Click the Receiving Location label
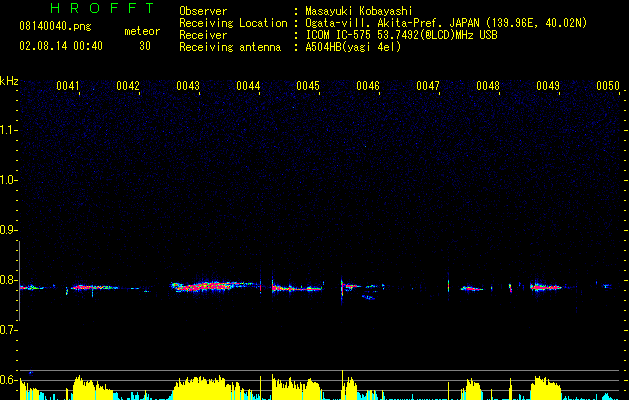629x400 pixels. 233,23
